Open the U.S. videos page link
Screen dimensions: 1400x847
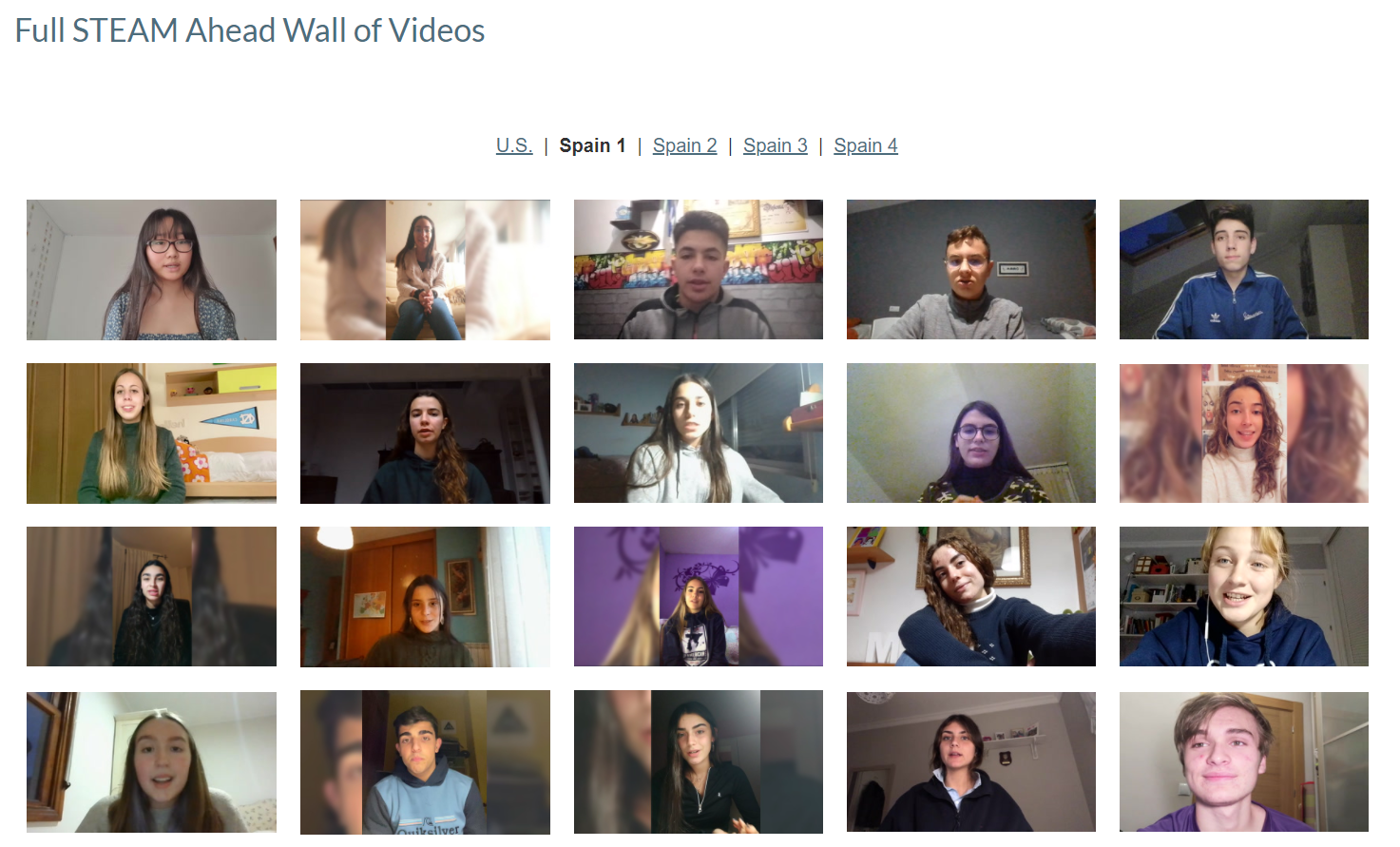pos(514,145)
